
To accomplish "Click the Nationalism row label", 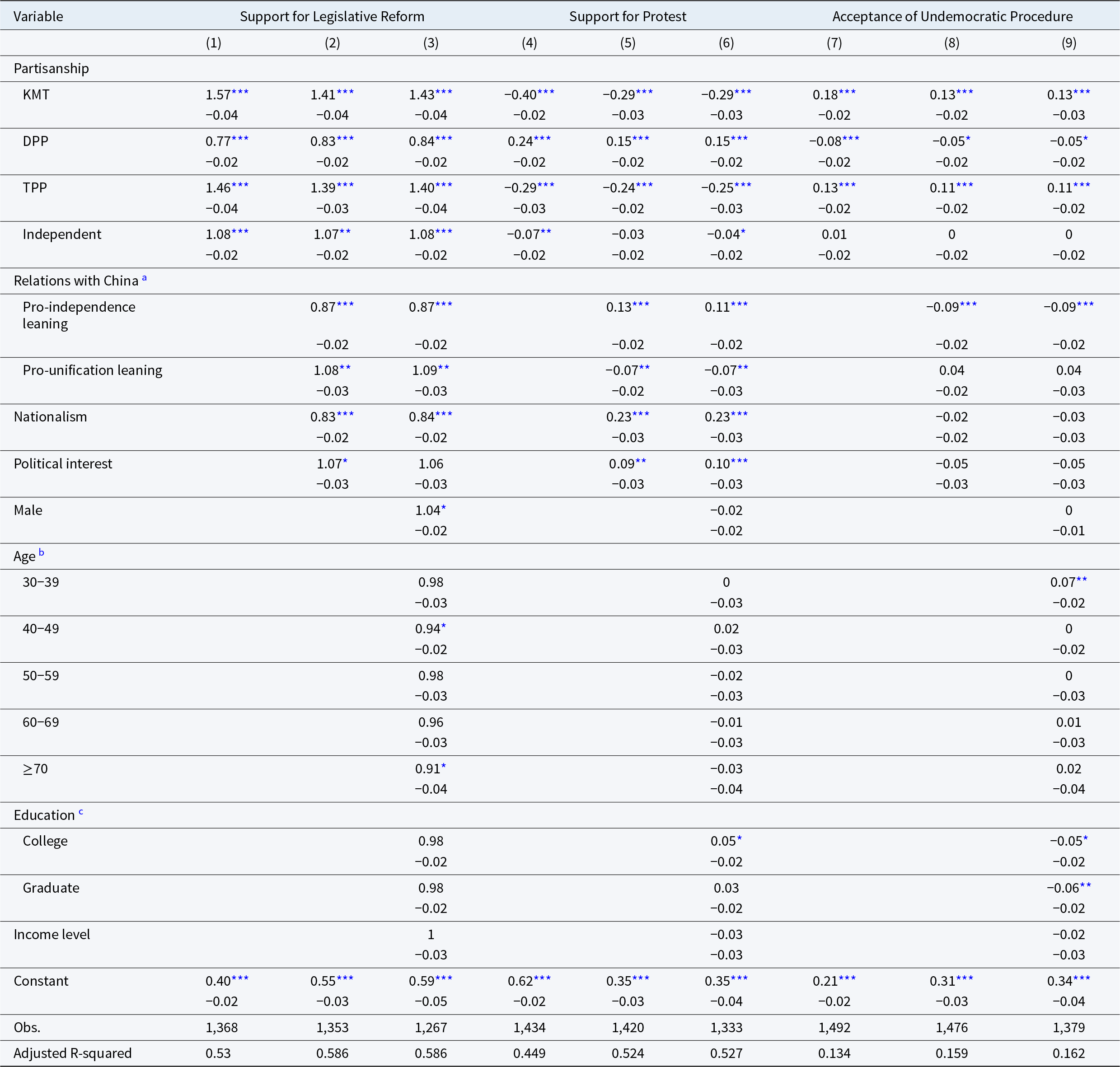I will click(x=50, y=417).
